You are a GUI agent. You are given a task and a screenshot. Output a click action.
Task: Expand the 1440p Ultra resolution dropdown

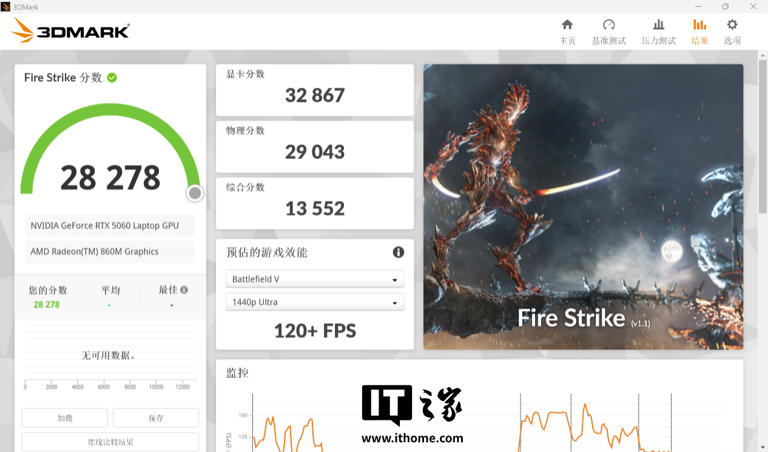click(x=314, y=303)
